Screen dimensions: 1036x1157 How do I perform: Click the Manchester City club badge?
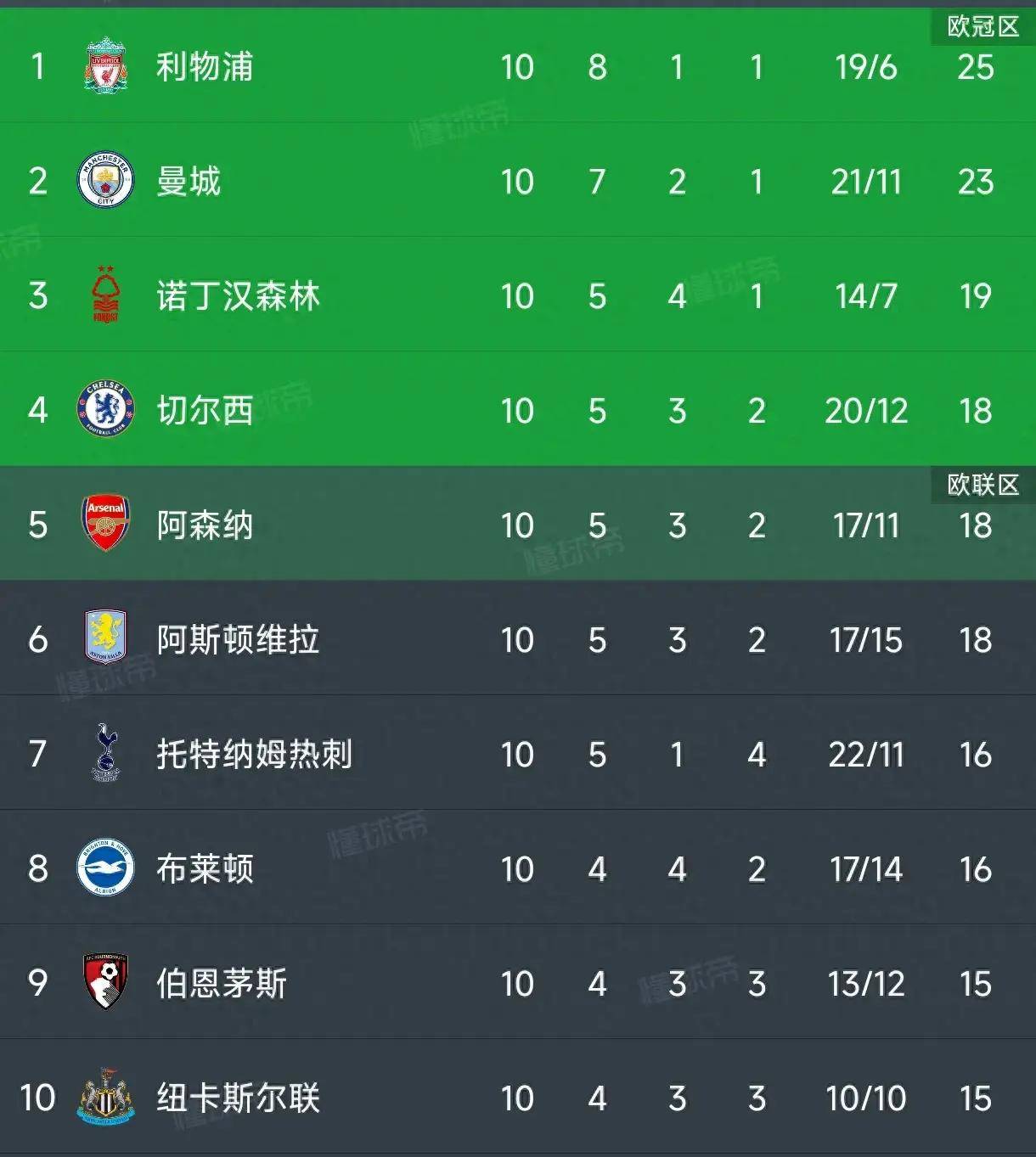click(x=105, y=180)
